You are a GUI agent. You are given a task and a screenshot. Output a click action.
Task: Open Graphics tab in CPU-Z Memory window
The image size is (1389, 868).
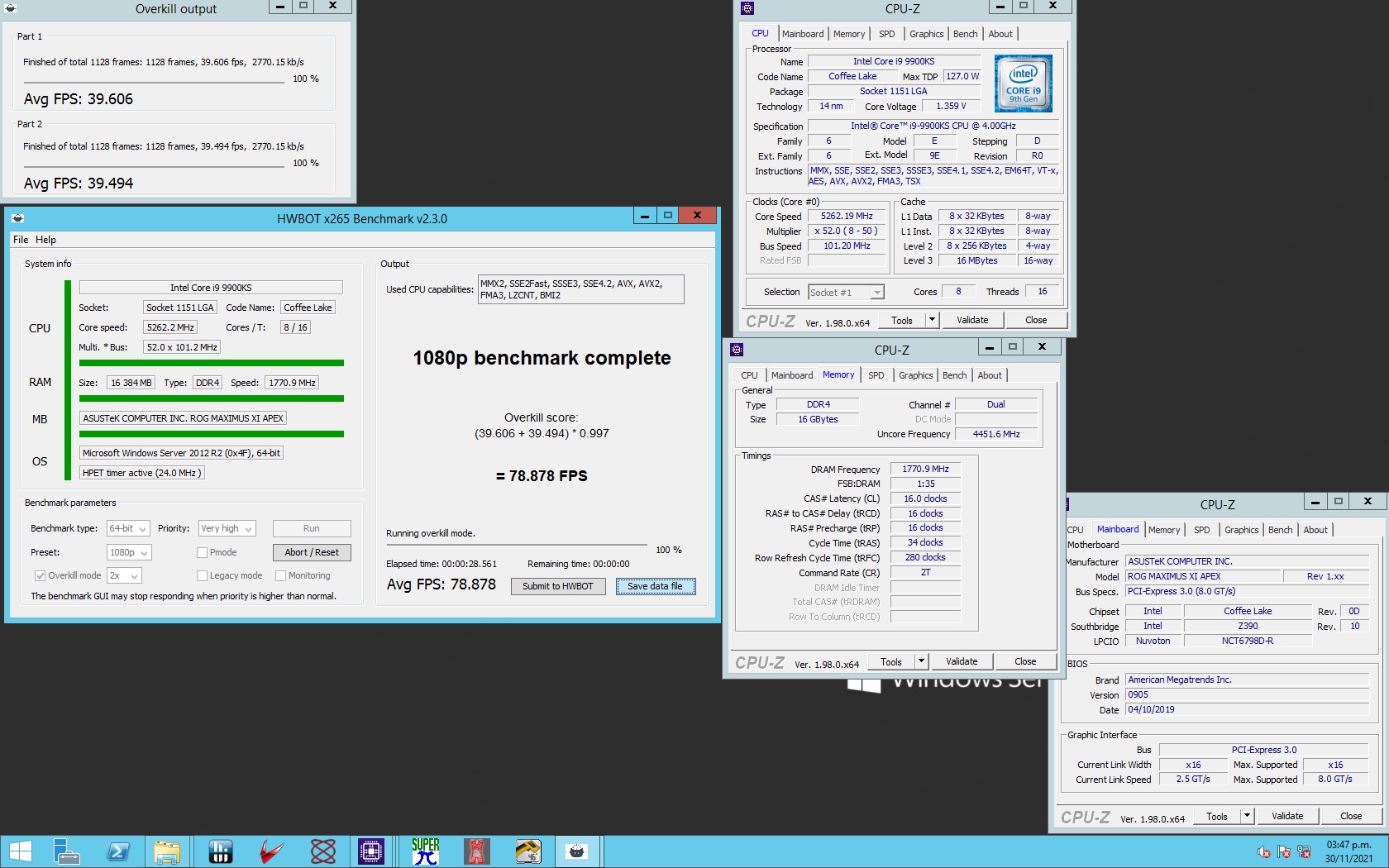[915, 375]
